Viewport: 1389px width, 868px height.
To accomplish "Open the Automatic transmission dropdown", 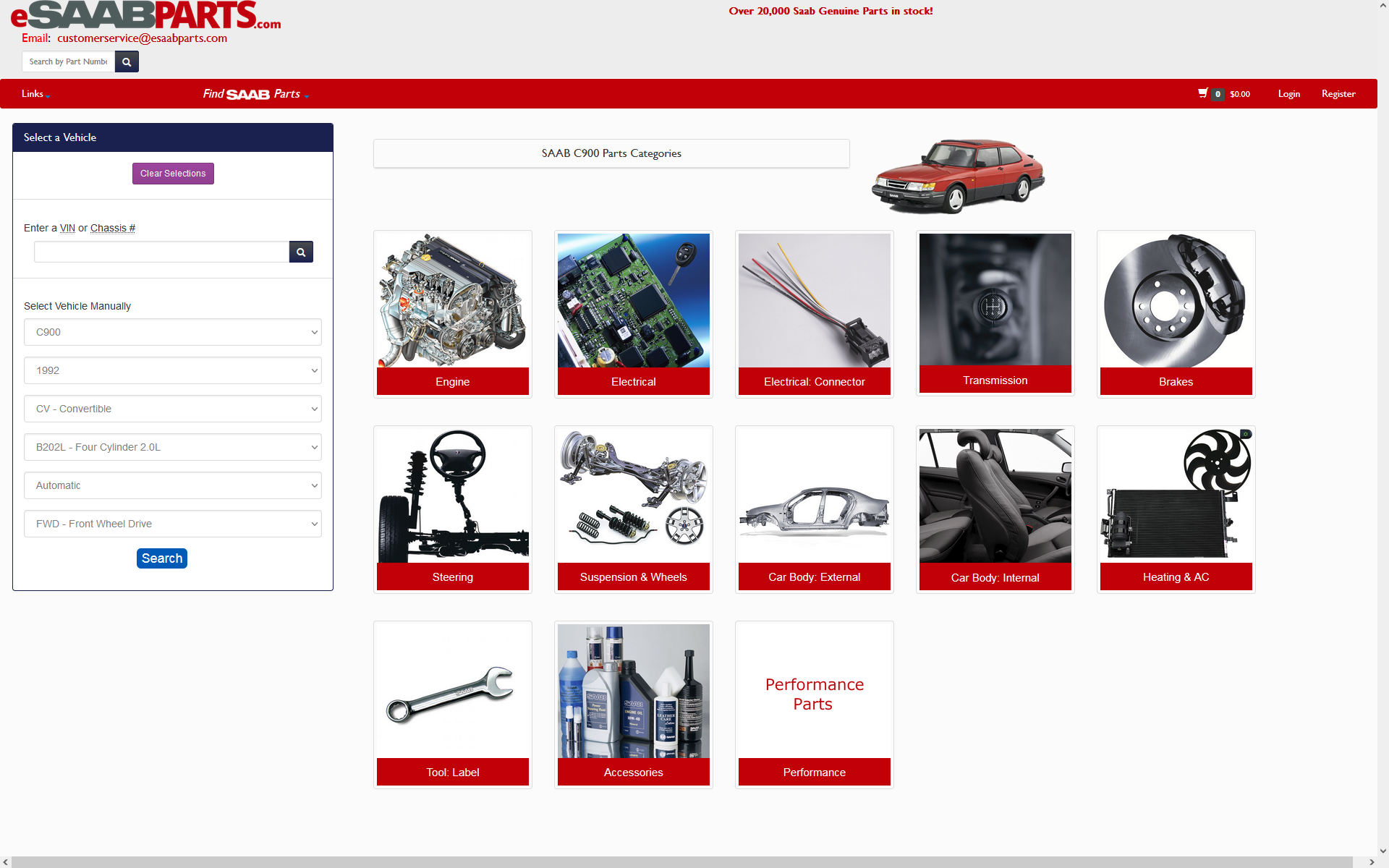I will click(x=173, y=485).
